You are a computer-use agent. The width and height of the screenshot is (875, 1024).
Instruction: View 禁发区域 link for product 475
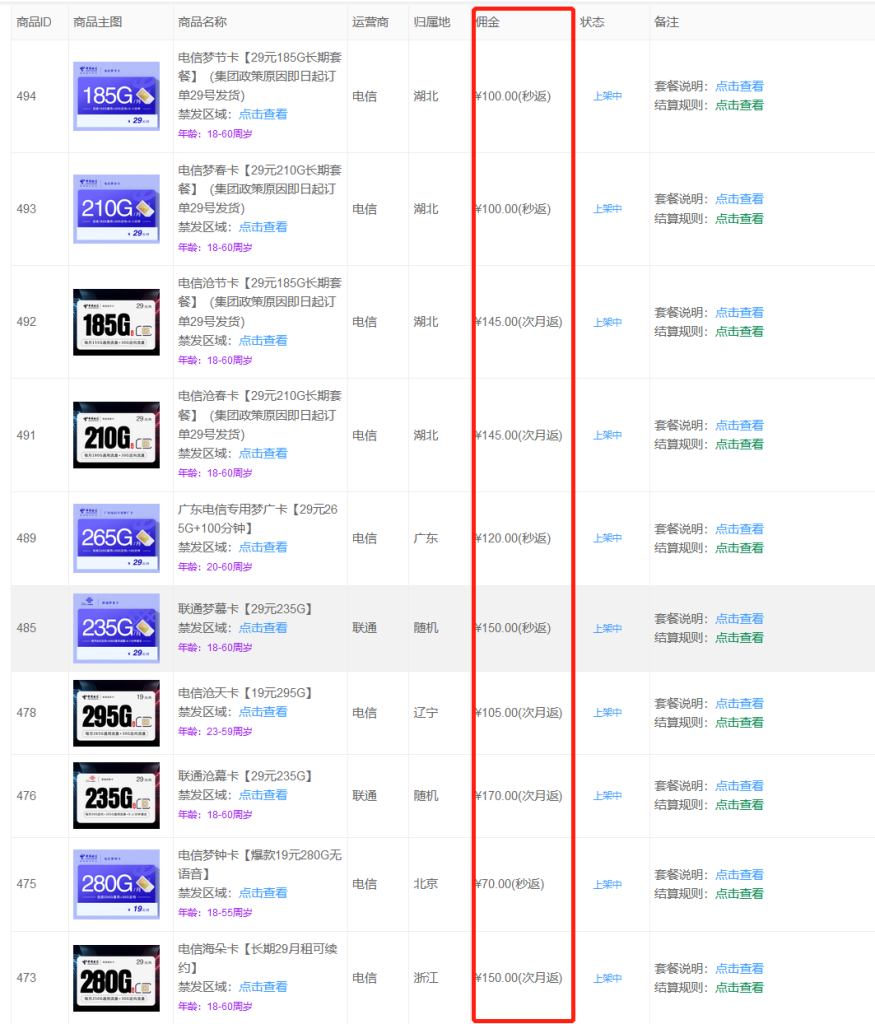(263, 893)
